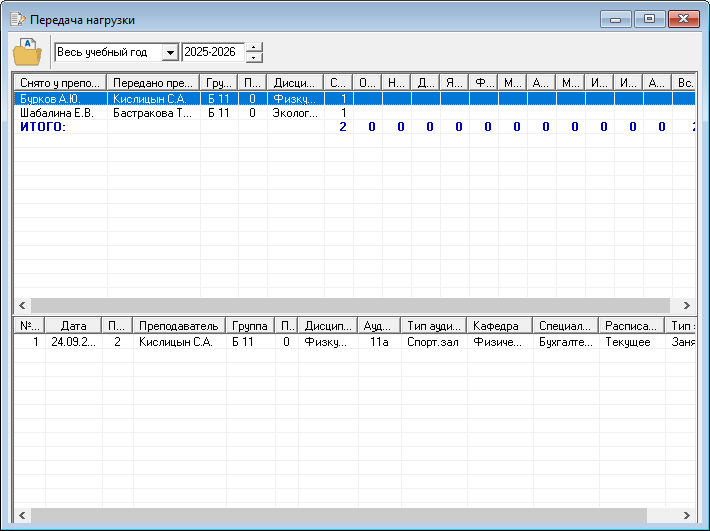The height and width of the screenshot is (531, 710).
Task: Select the Шабалина Е.В. row
Action: pyautogui.click(x=55, y=113)
